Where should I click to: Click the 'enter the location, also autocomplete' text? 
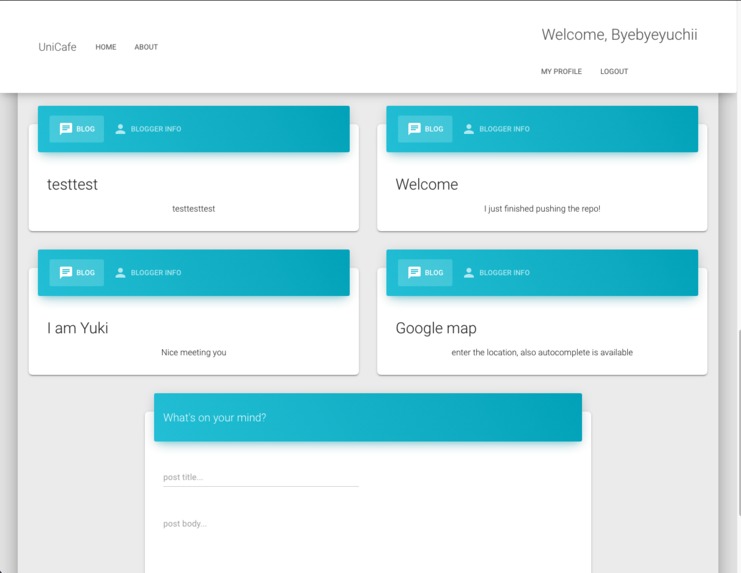(542, 352)
